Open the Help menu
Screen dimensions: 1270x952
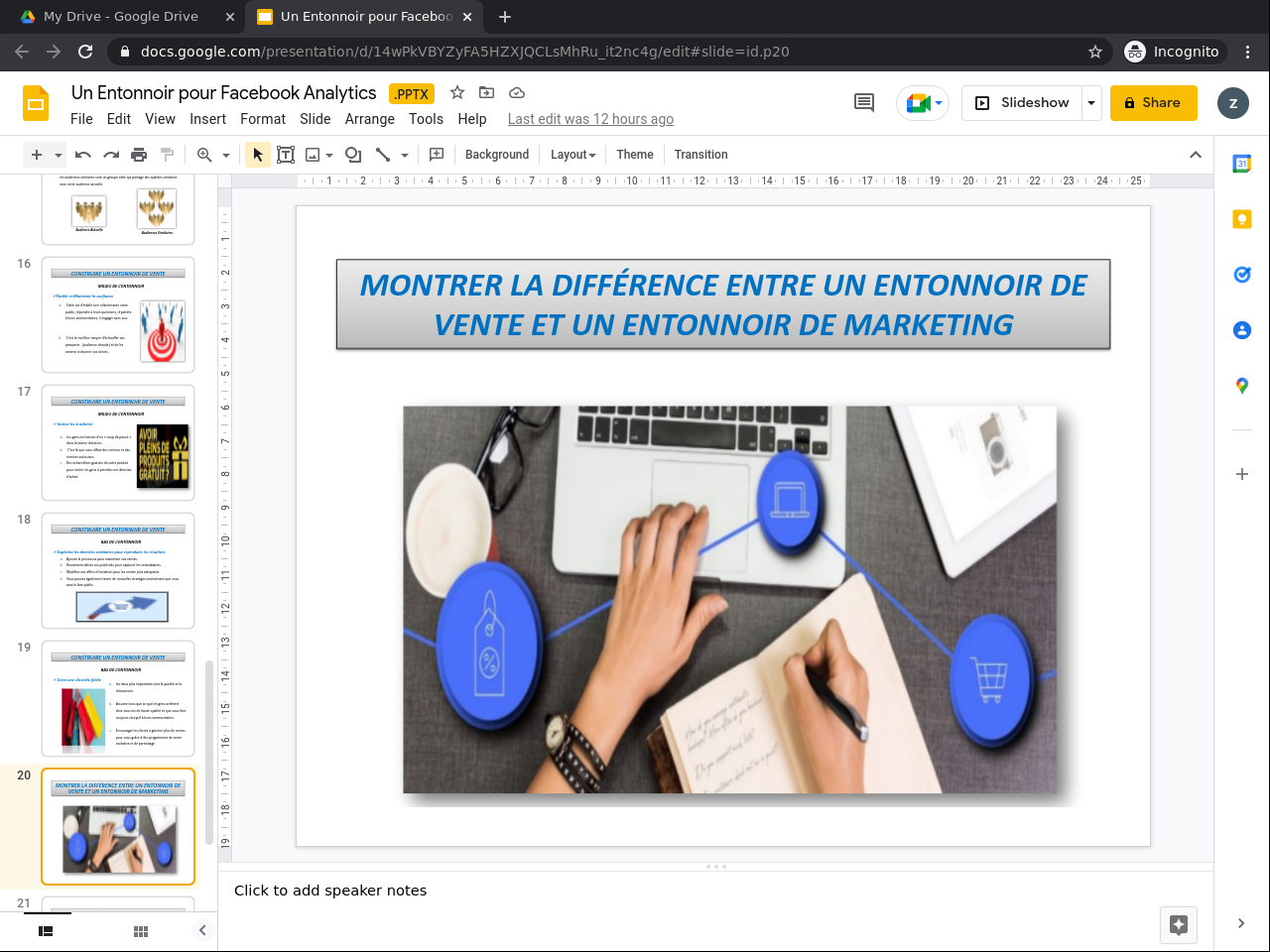(472, 119)
